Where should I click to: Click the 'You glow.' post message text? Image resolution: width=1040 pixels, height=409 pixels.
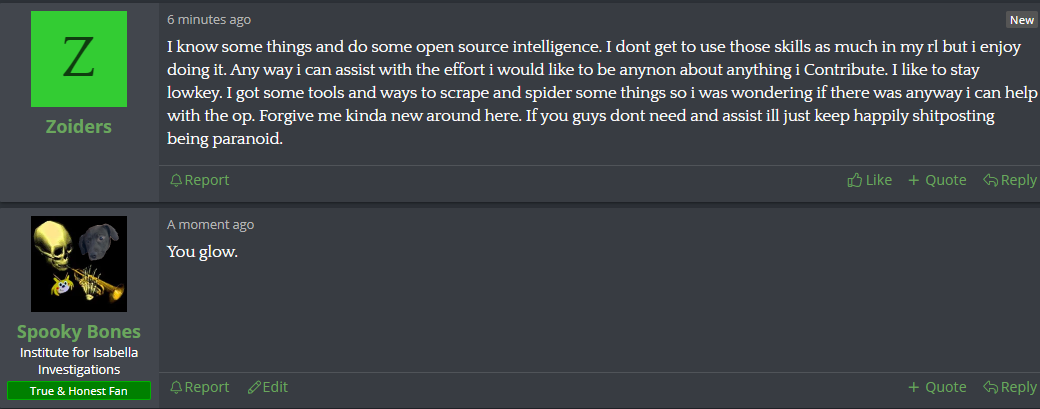pos(202,253)
